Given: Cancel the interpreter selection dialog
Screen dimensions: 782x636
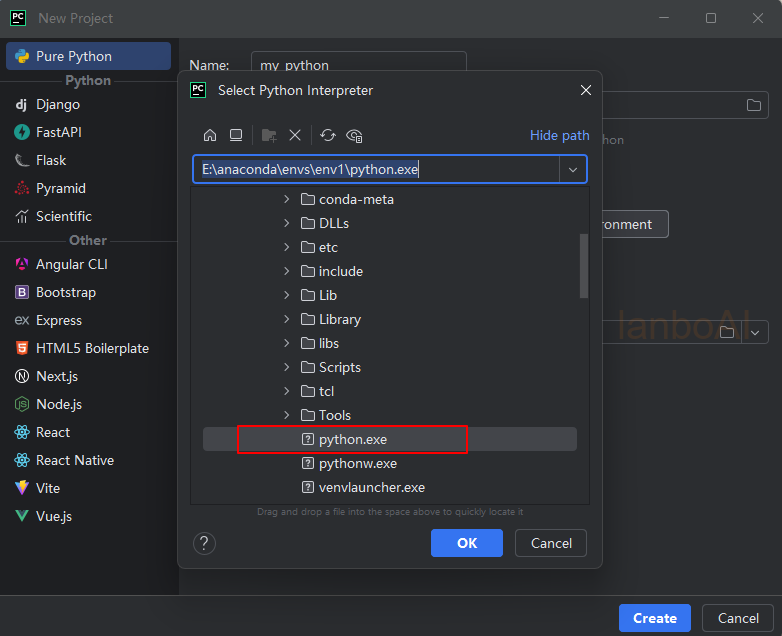Looking at the screenshot, I should [x=551, y=543].
